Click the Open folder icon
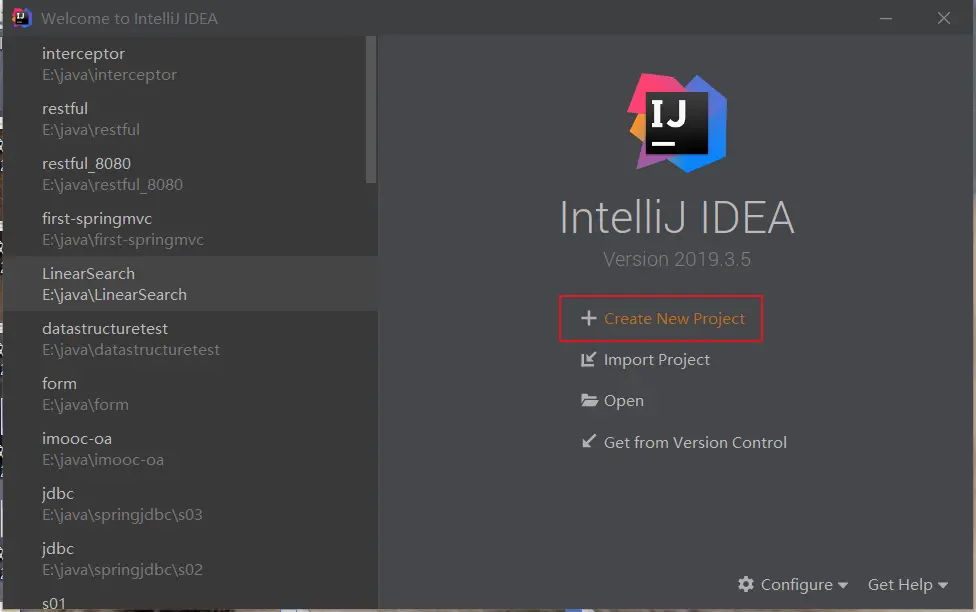The image size is (976, 612). point(589,401)
